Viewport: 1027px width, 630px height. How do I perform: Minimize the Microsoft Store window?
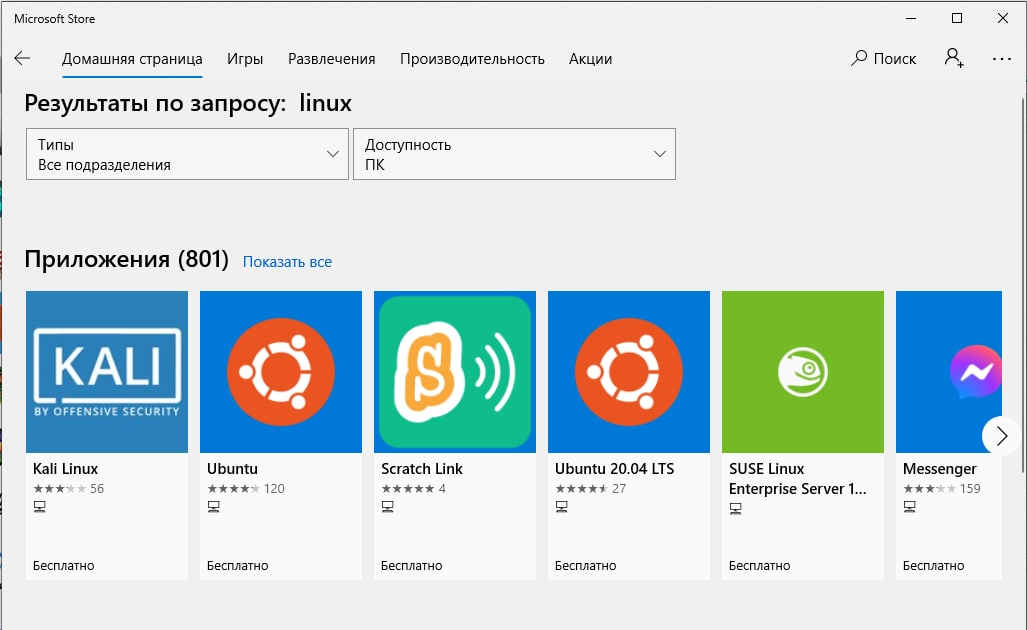click(x=911, y=18)
